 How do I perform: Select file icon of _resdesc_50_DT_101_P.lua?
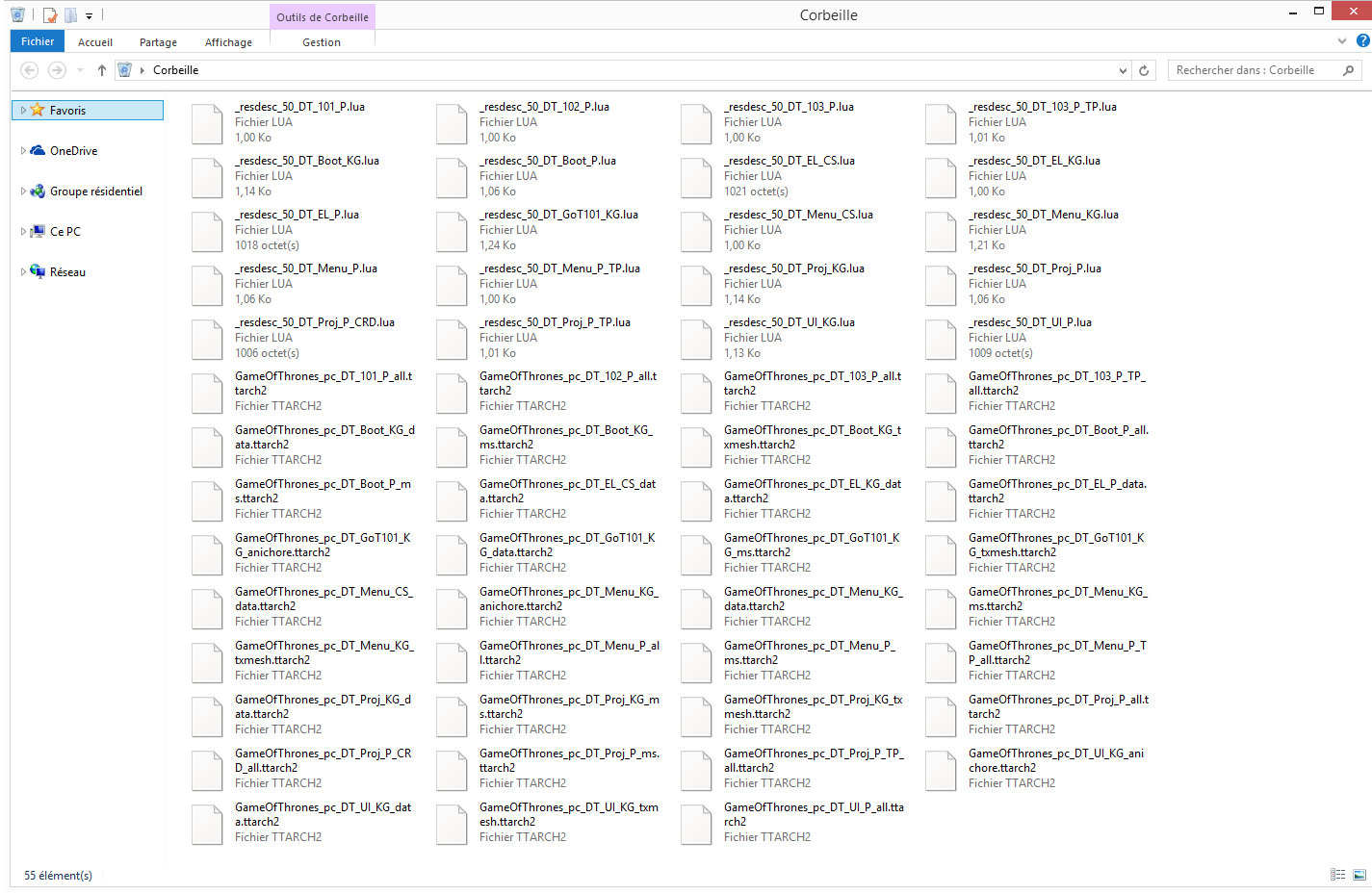coord(207,124)
